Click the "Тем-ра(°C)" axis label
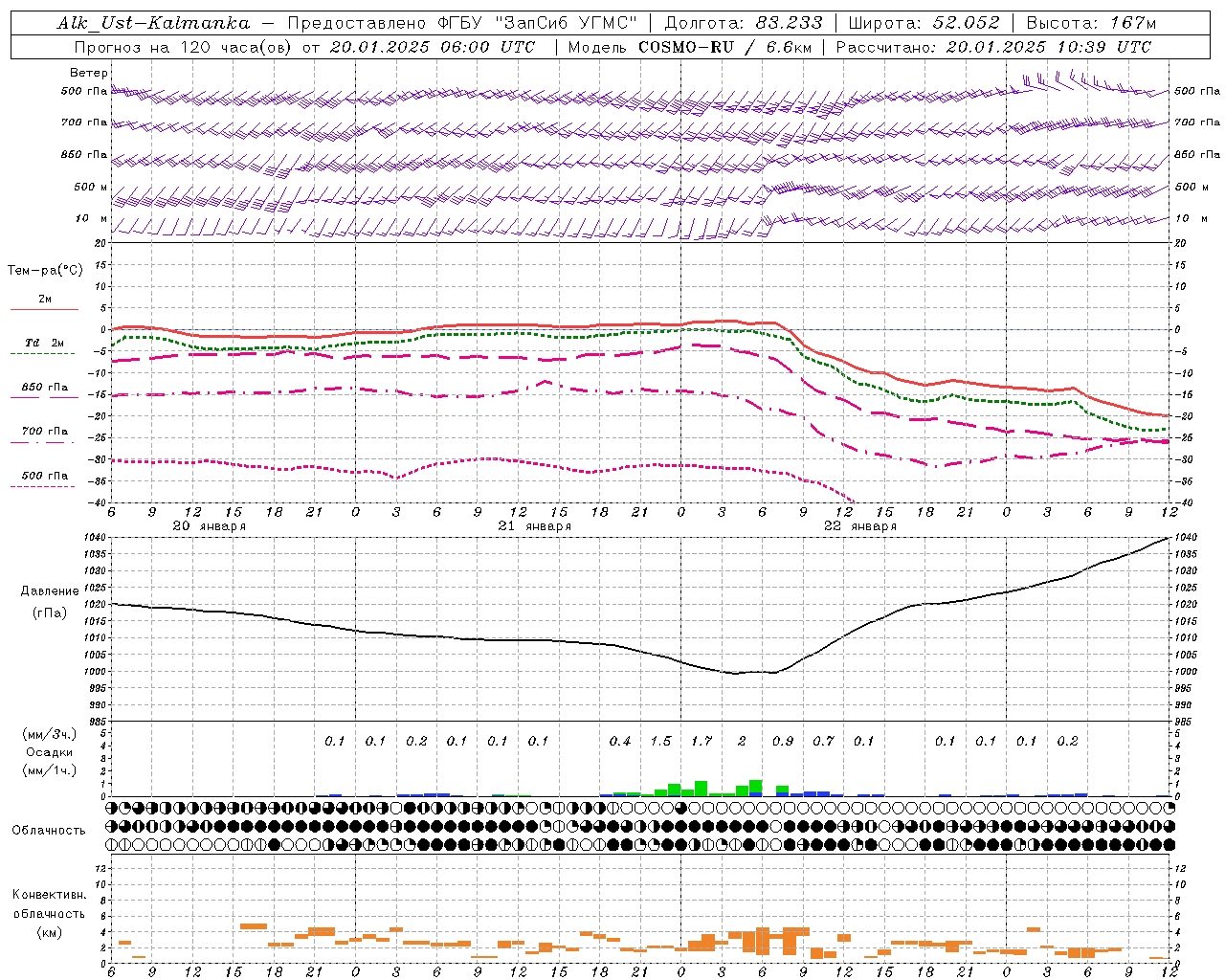 45,271
